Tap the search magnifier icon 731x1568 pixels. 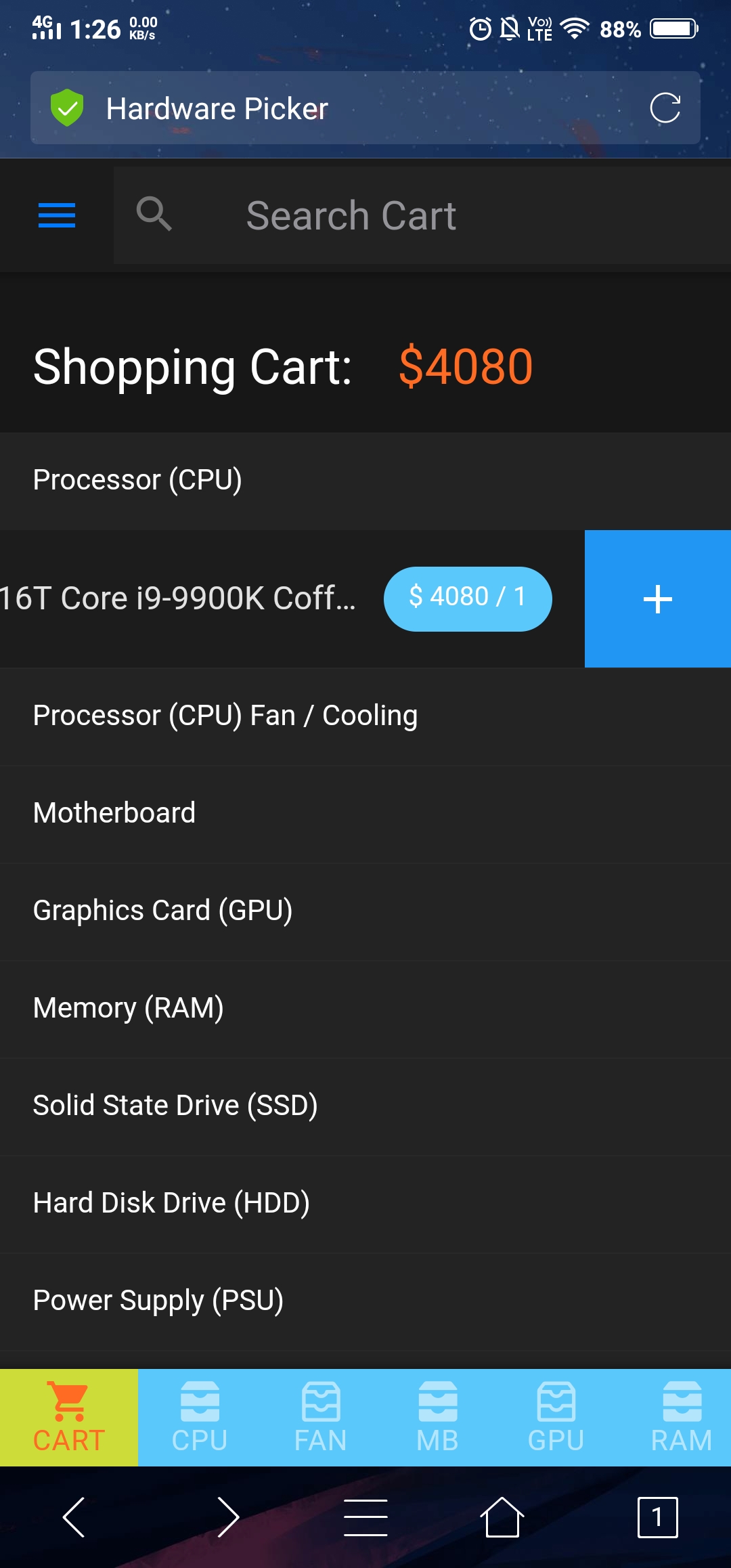tap(154, 215)
